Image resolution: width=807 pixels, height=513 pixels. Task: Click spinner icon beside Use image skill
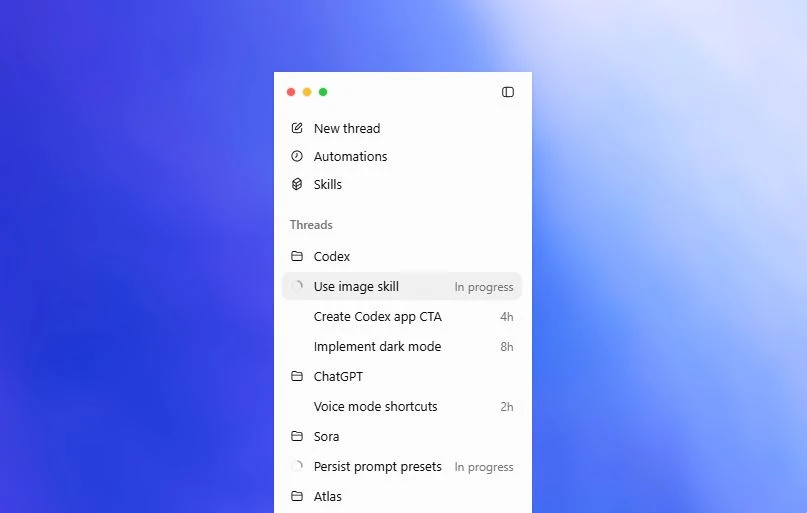coord(297,286)
